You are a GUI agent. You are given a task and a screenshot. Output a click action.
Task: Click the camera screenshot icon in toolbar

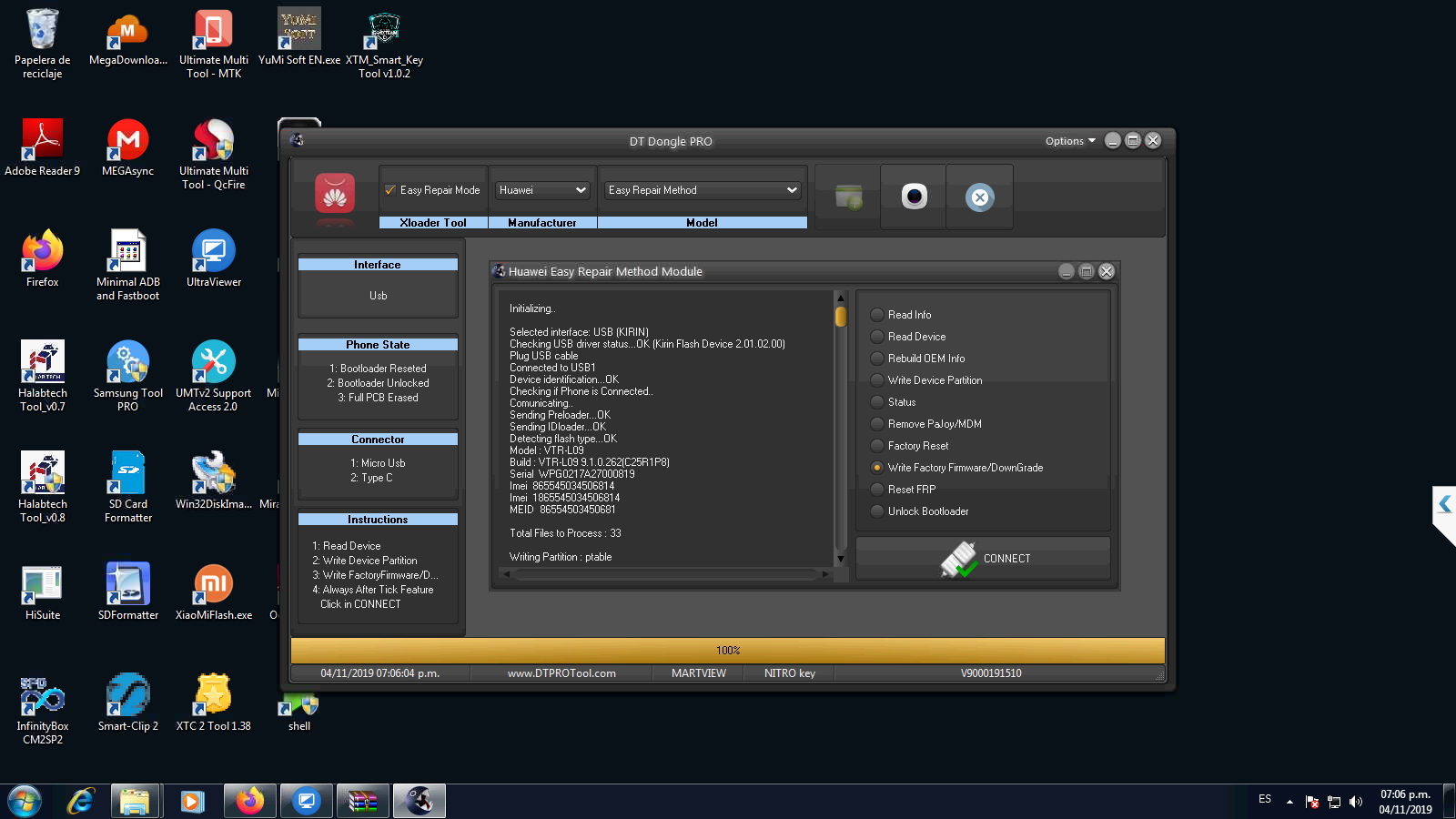(x=914, y=197)
